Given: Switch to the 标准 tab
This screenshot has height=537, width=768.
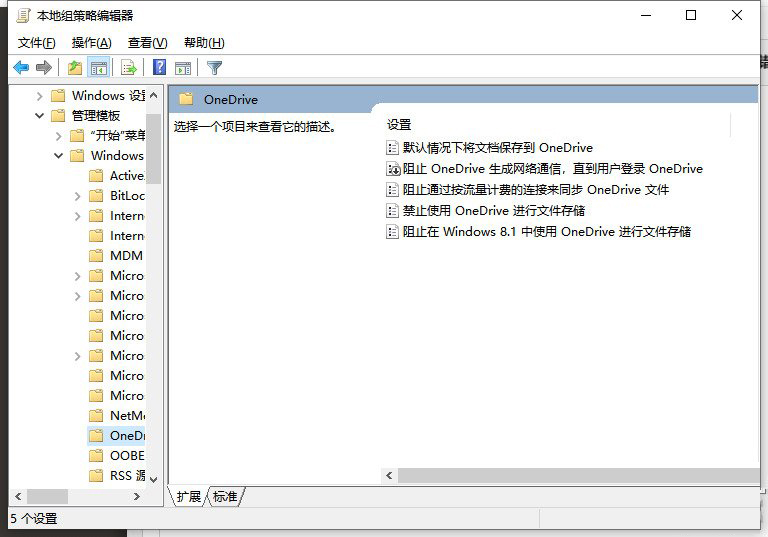Looking at the screenshot, I should 225,497.
